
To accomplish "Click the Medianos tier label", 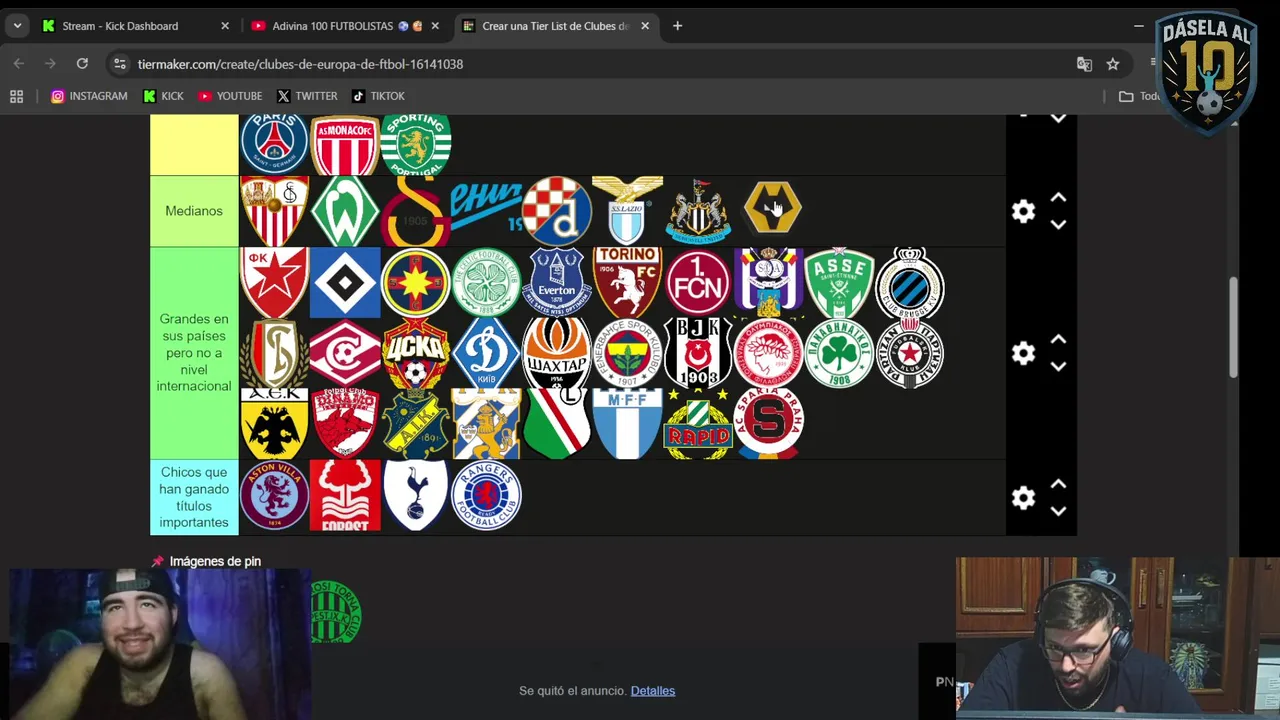I will pos(194,211).
